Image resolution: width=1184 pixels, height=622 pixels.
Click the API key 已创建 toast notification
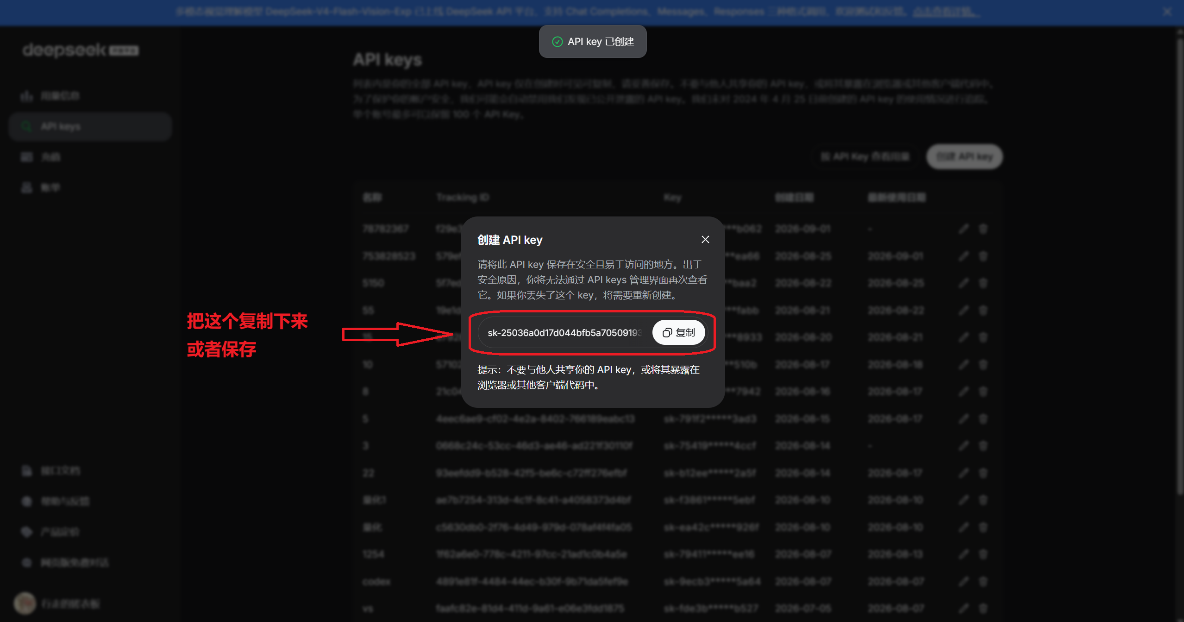coord(593,42)
